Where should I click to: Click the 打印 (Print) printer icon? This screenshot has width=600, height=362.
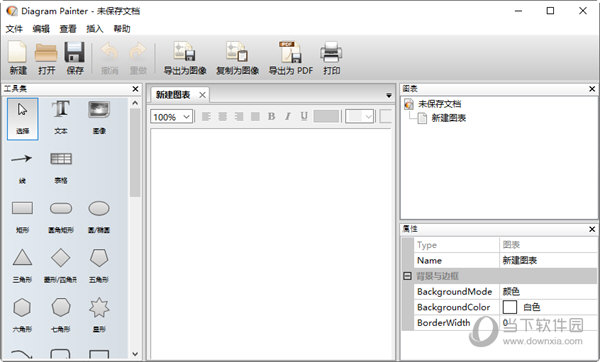[x=331, y=52]
